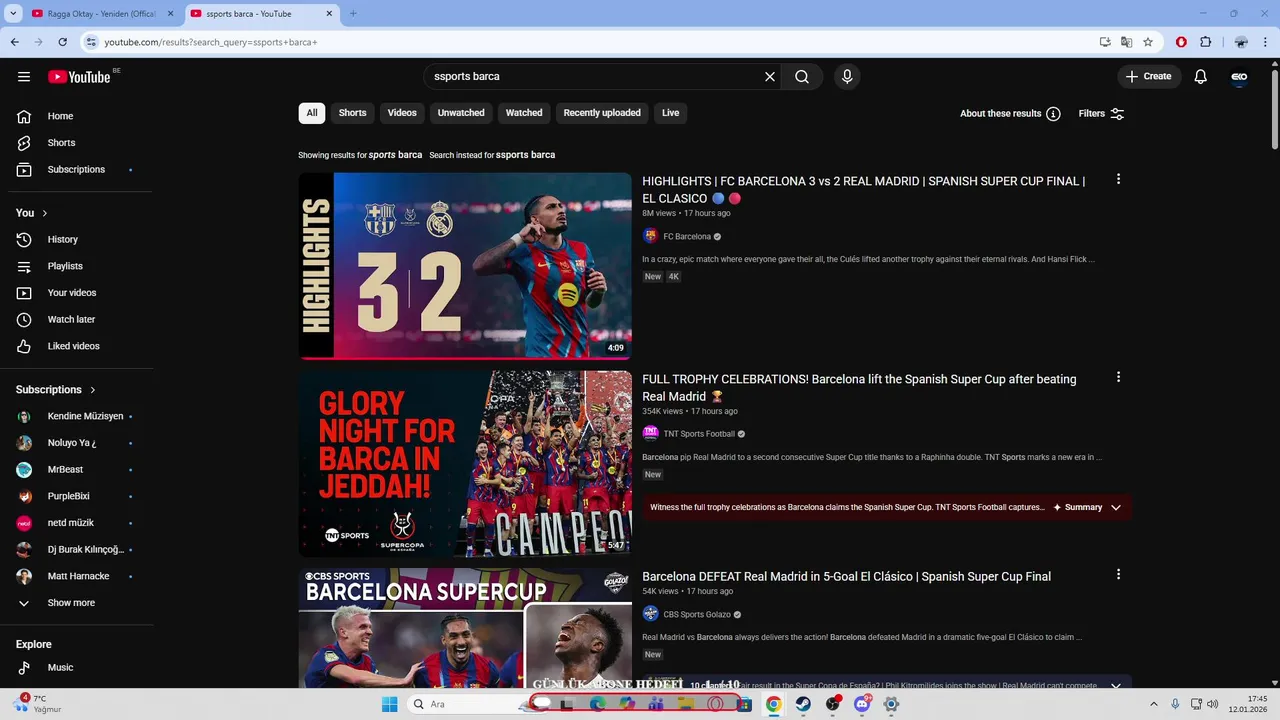1280x720 pixels.
Task: Click the Create button
Action: coord(1149,77)
